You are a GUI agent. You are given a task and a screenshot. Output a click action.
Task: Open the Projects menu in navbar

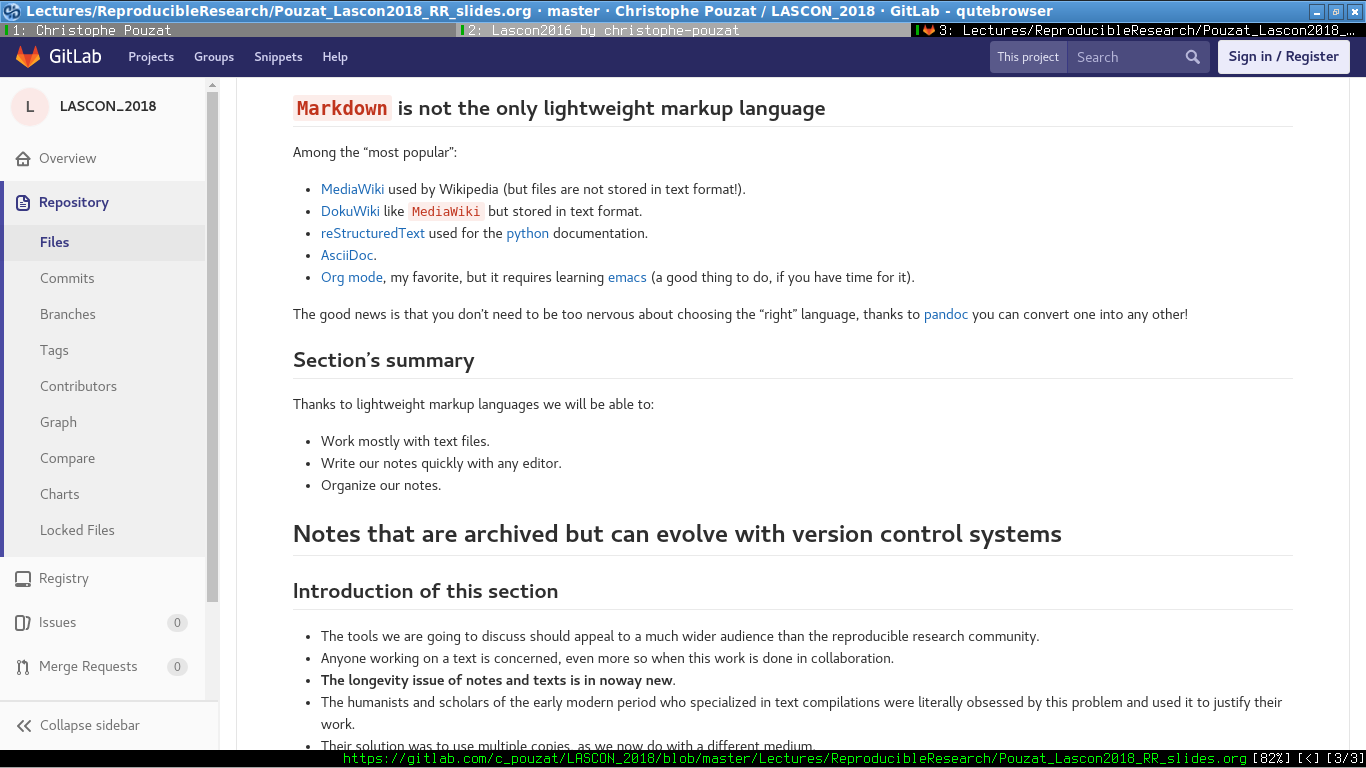[x=151, y=57]
